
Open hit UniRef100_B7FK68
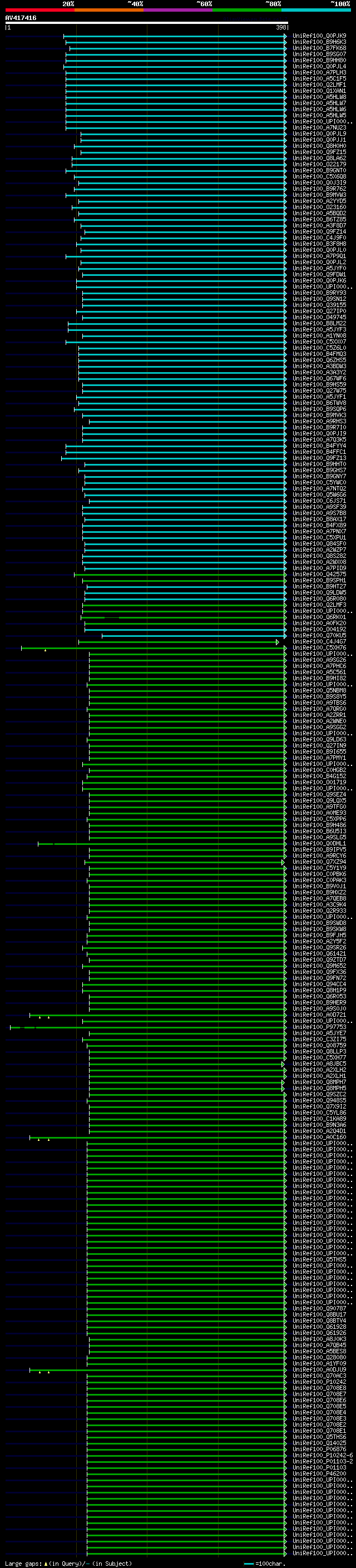coord(319,48)
